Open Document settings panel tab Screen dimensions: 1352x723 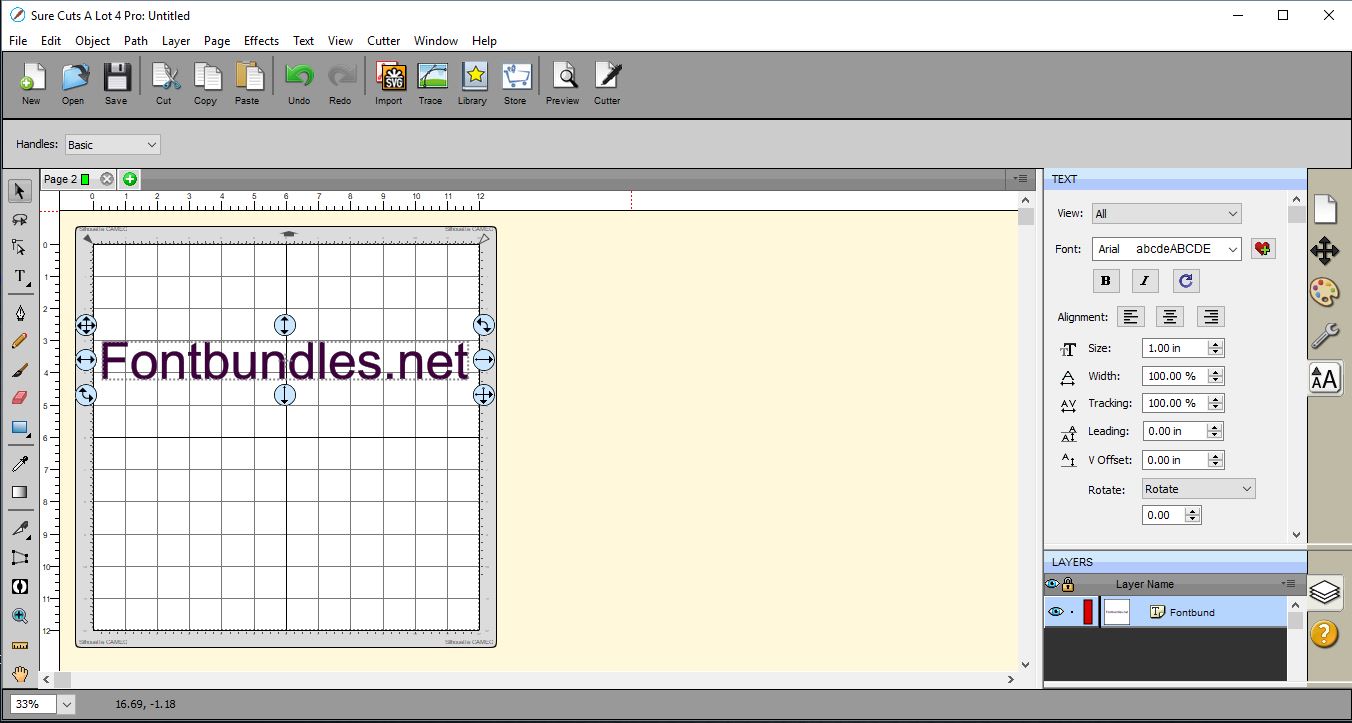1324,209
